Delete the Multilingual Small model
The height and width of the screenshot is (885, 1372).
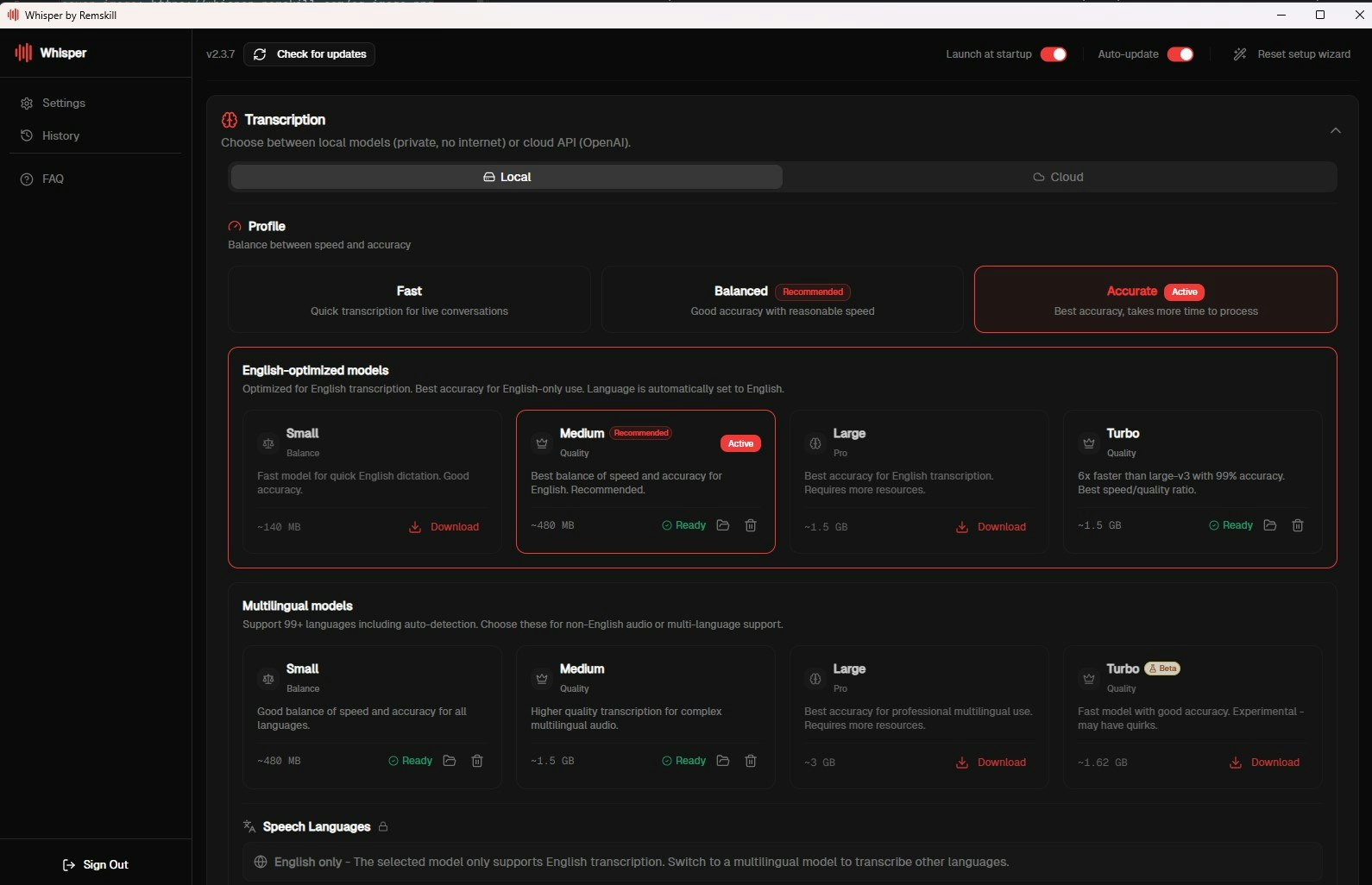click(477, 761)
